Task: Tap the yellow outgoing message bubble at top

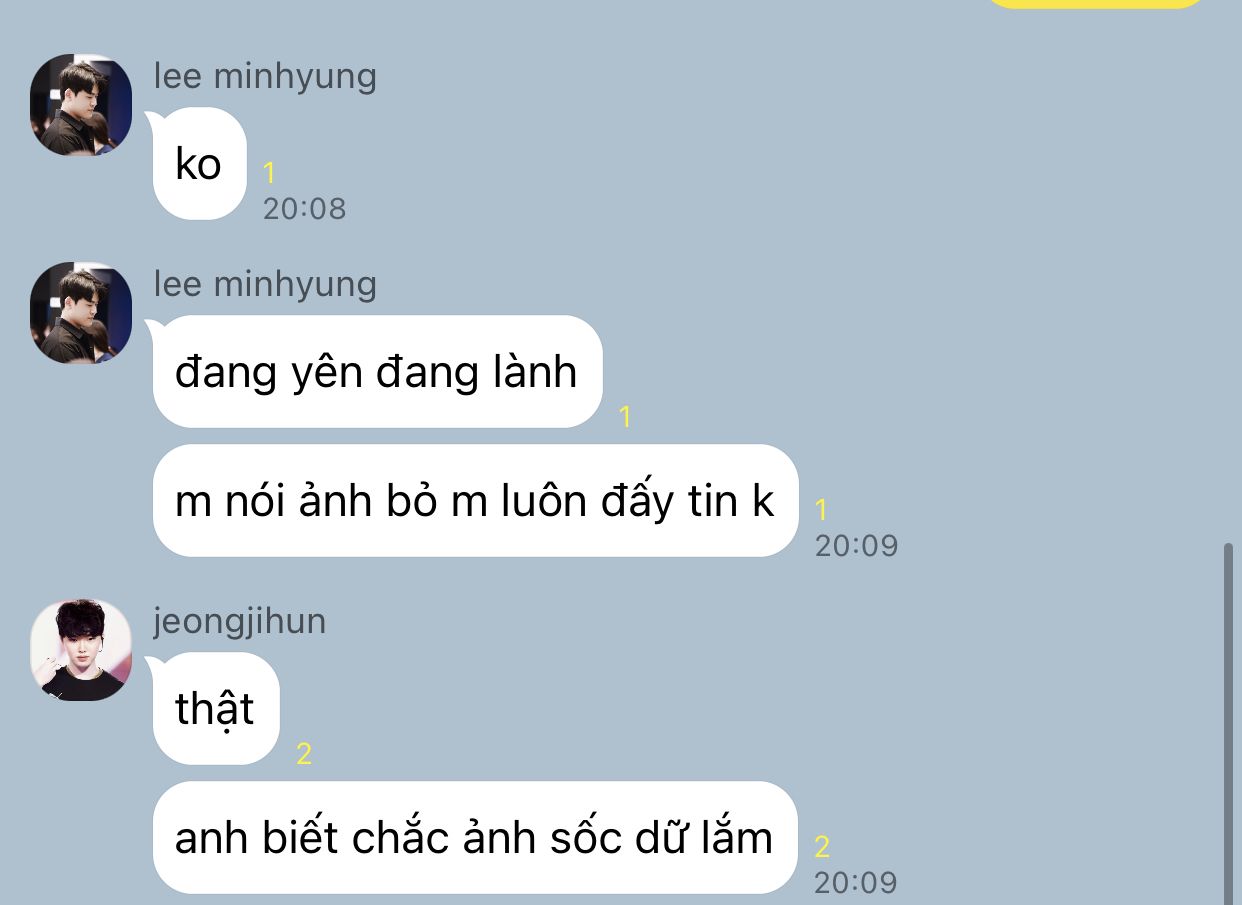Action: click(x=1096, y=4)
